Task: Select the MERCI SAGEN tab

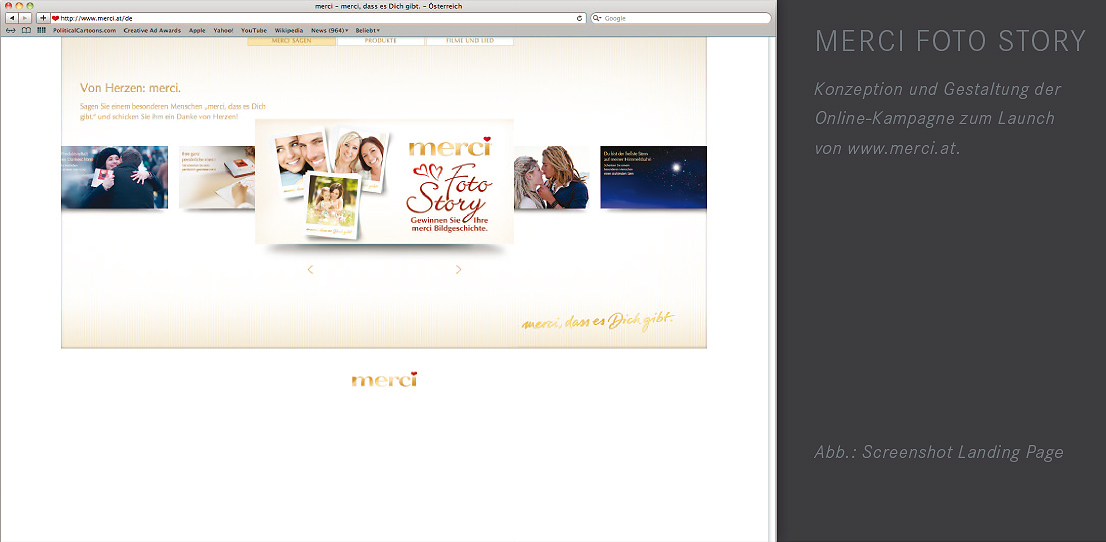Action: tap(291, 41)
